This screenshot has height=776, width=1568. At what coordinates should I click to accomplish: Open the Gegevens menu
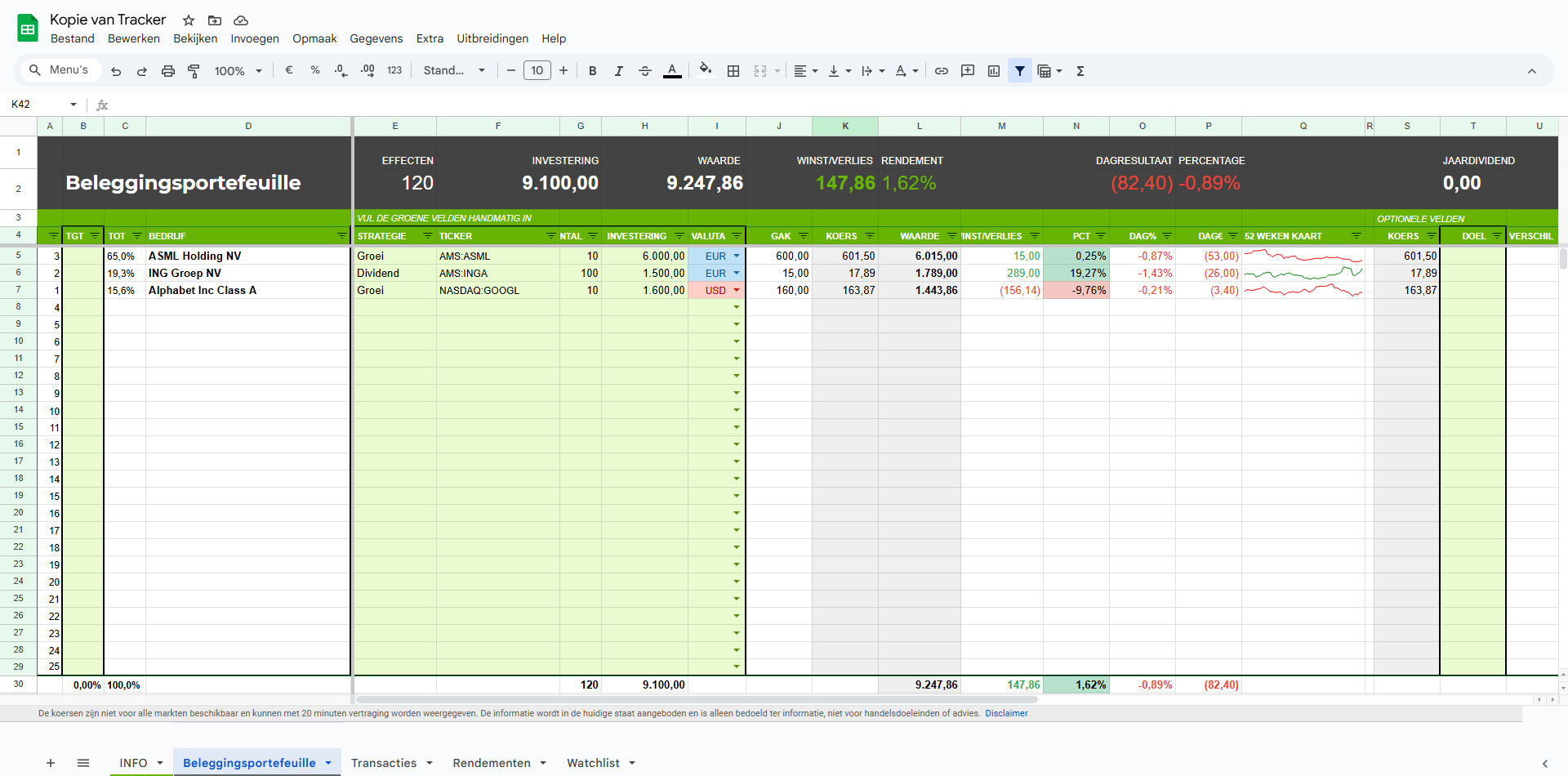pos(376,38)
